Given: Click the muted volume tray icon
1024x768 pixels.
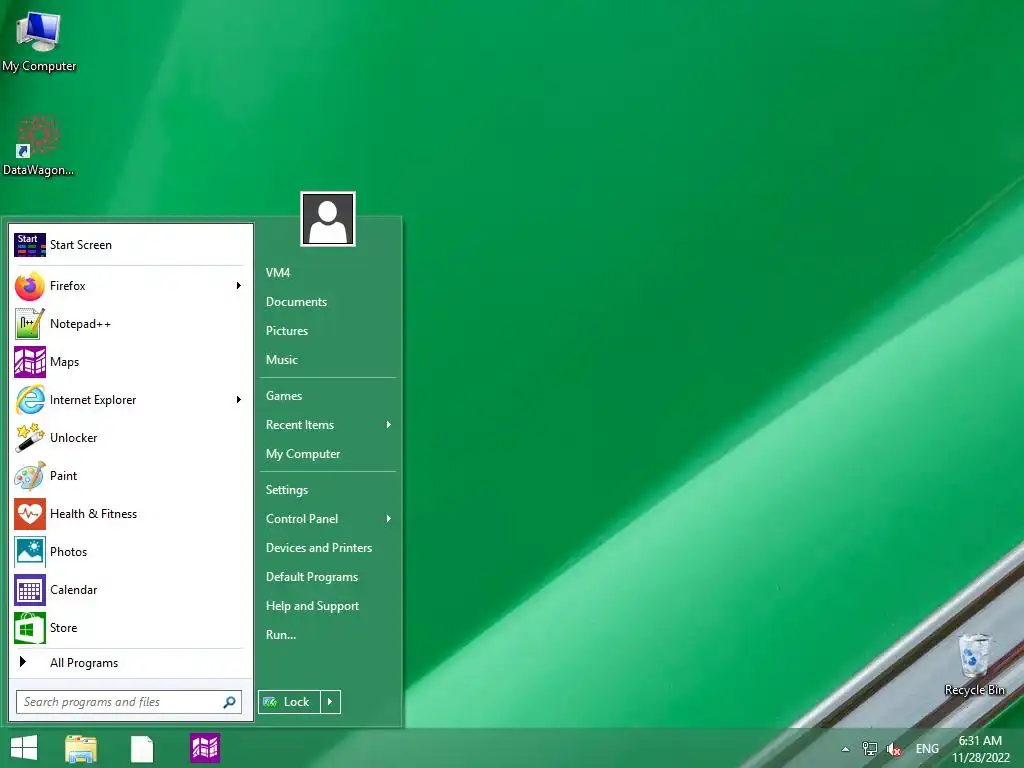Looking at the screenshot, I should [x=894, y=749].
